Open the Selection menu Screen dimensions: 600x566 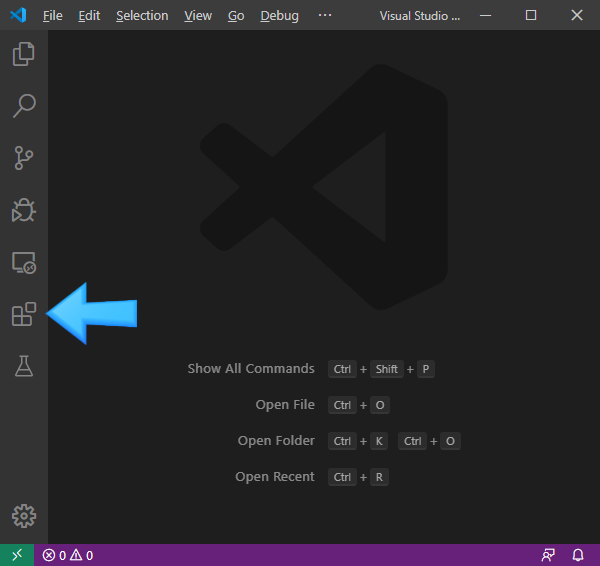click(x=142, y=16)
